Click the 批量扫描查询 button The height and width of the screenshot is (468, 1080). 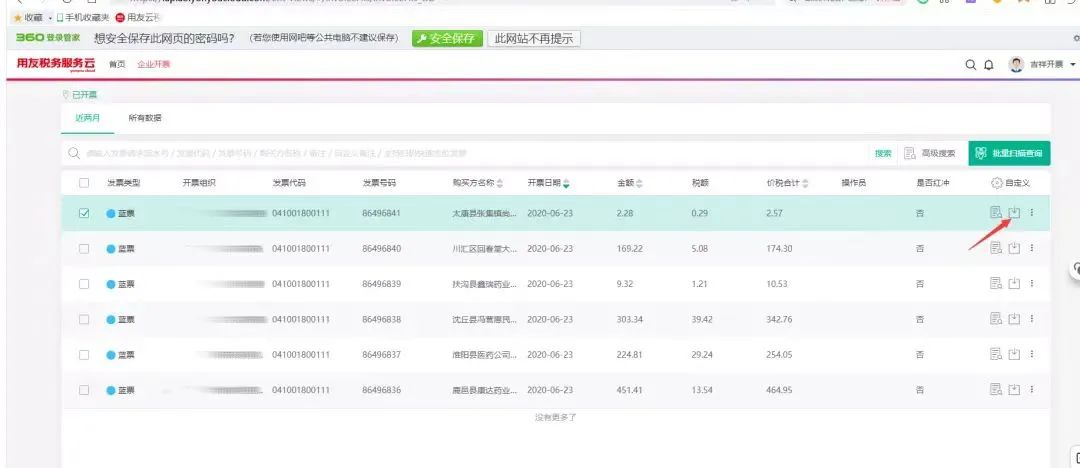1009,153
